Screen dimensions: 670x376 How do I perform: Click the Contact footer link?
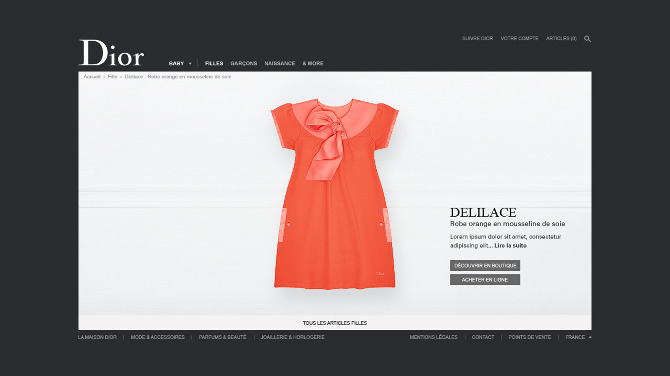click(x=483, y=337)
